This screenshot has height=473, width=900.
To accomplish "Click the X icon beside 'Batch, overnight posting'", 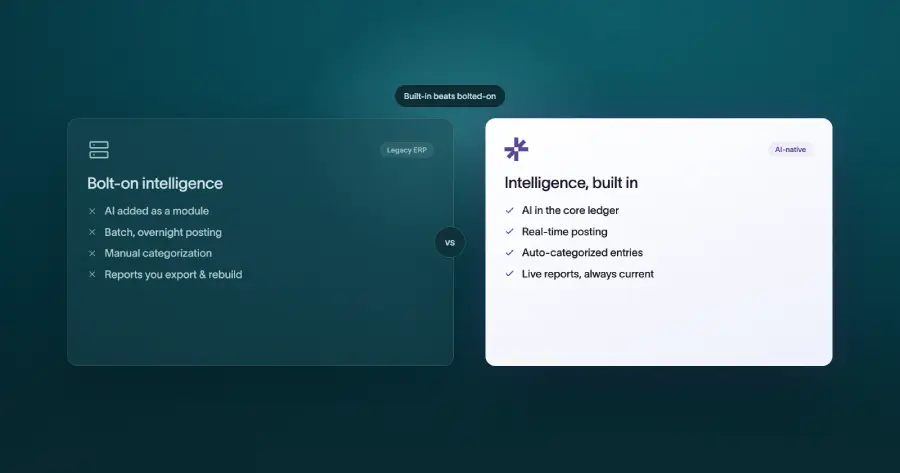I will pos(92,232).
